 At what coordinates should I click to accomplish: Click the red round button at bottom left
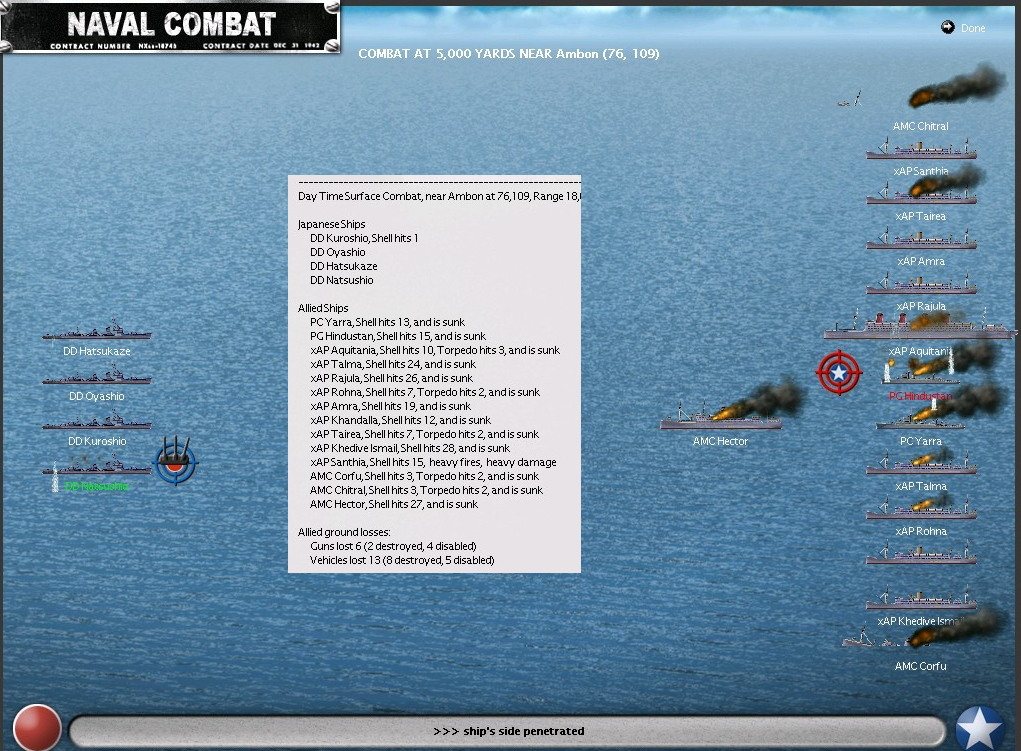click(x=37, y=728)
